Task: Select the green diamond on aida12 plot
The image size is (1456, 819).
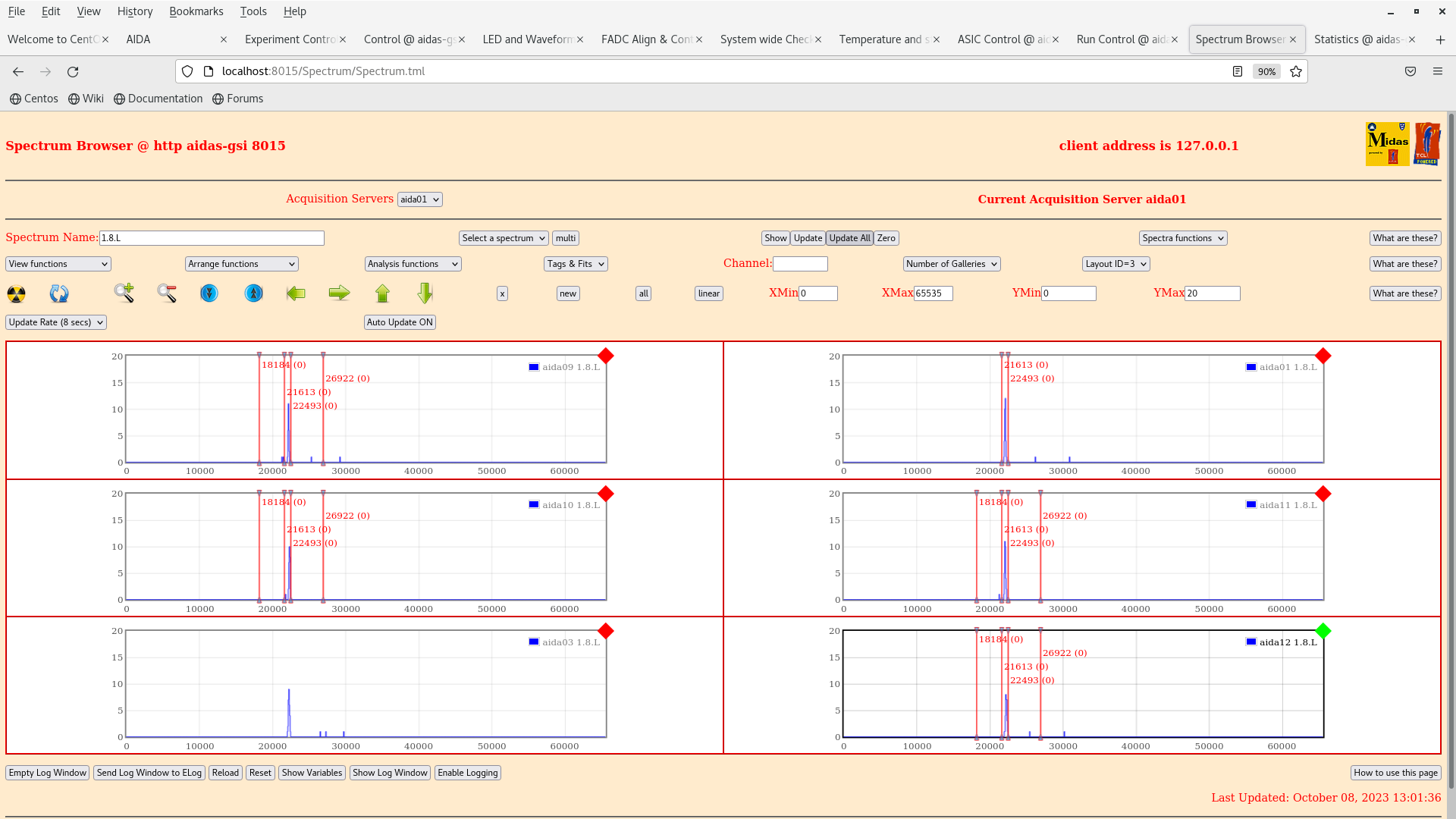Action: [x=1323, y=631]
